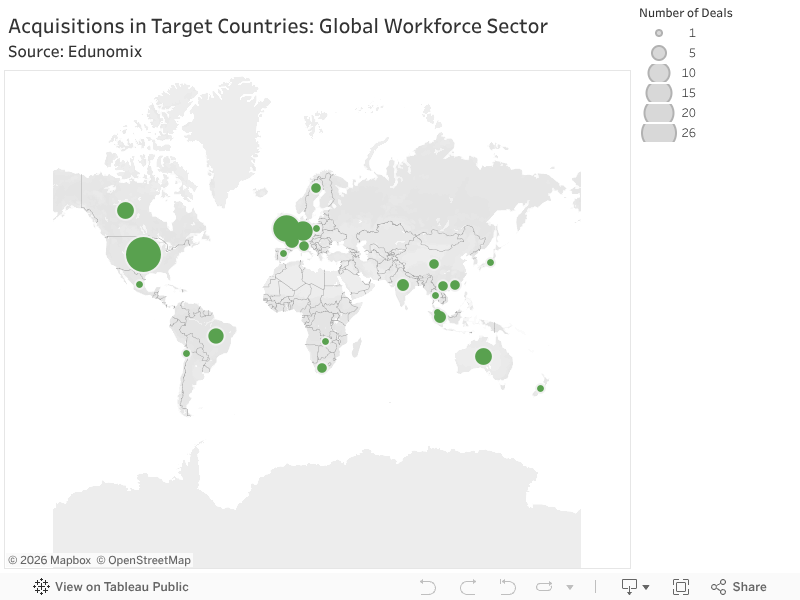Click the redo arrow icon

coord(467,587)
